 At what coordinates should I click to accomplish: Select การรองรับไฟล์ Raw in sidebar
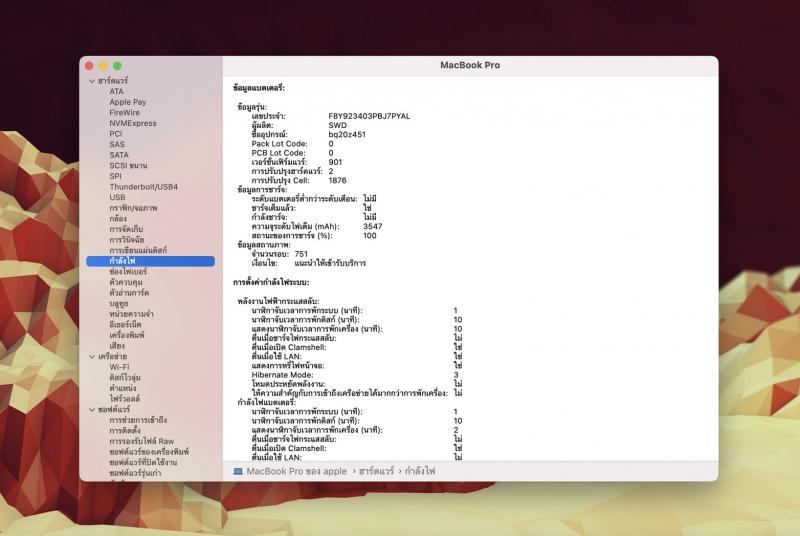point(141,441)
